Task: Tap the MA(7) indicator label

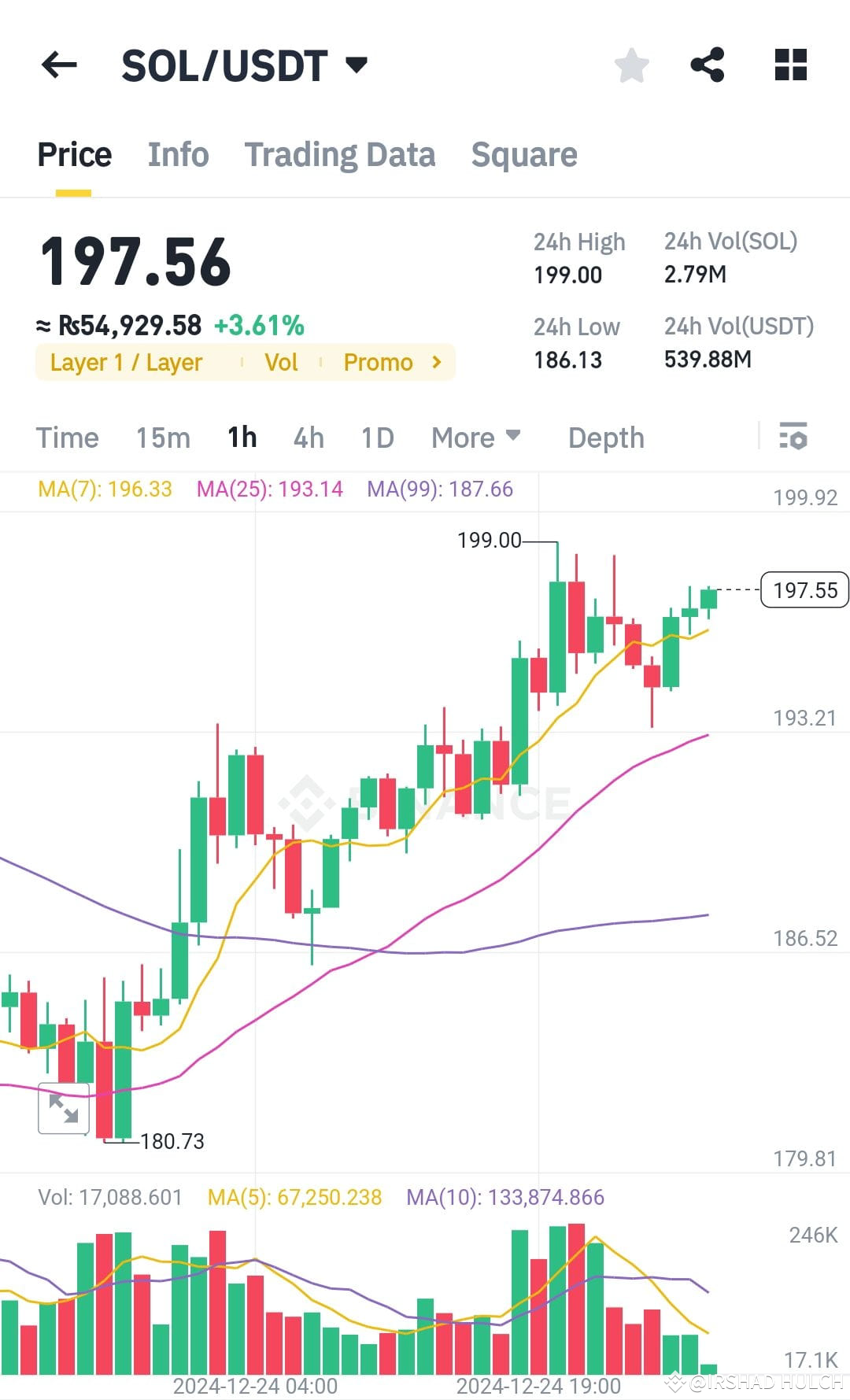Action: click(104, 489)
